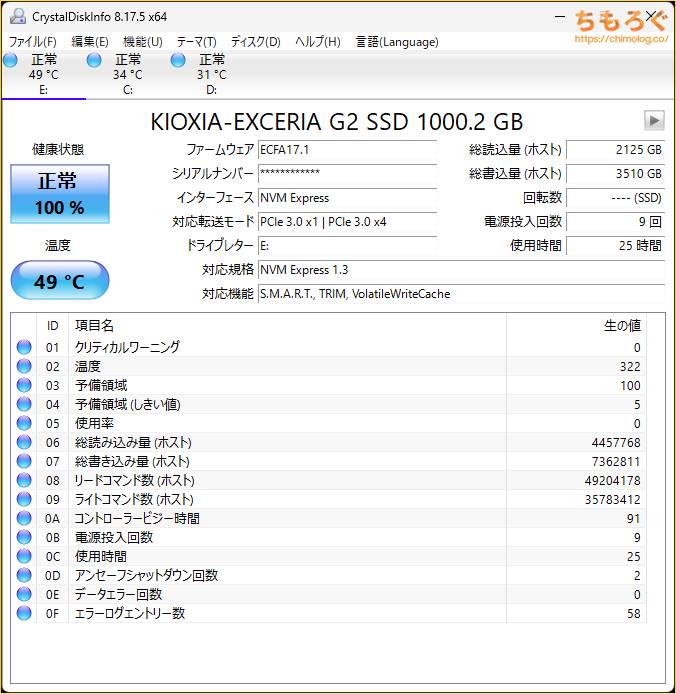Click power on count value 9 回
The height and width of the screenshot is (694, 676).
(615, 221)
